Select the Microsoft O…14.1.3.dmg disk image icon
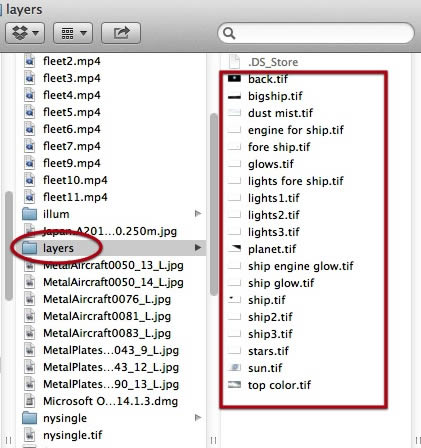Screen dimensions: 421x448 tap(30, 401)
